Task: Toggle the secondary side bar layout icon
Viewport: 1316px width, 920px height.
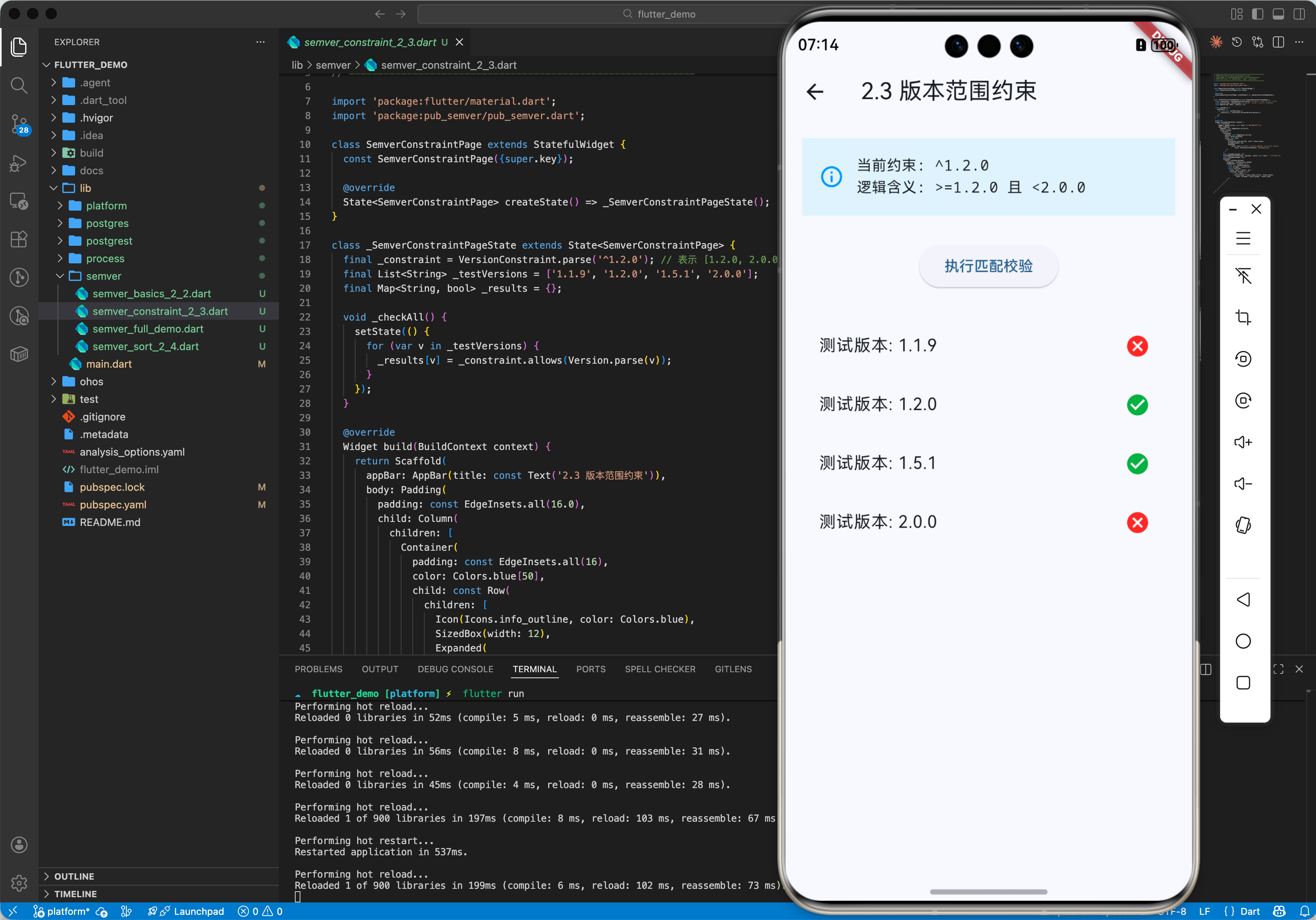Action: 1299,14
